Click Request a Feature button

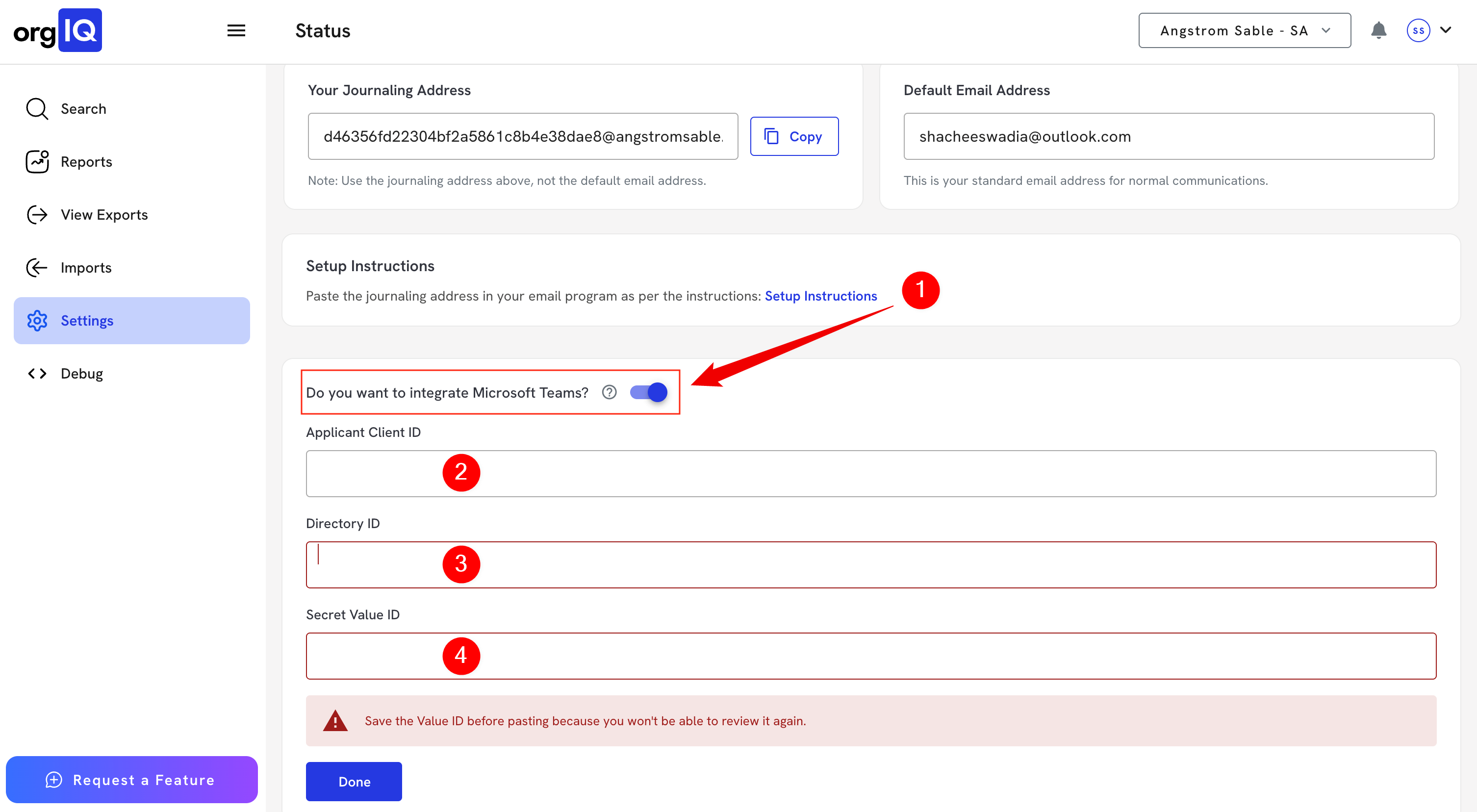pos(132,780)
